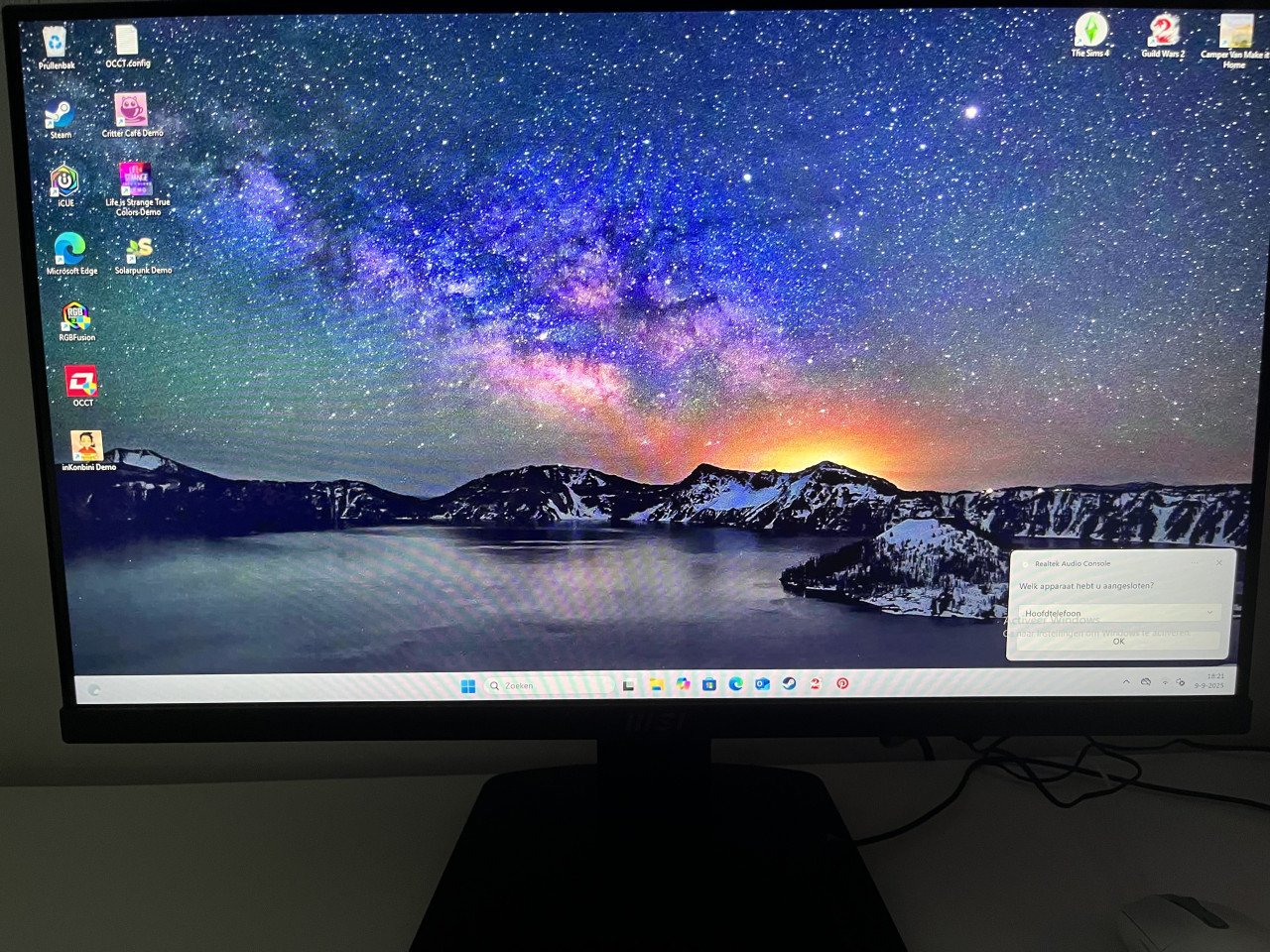Select the Solarpunk Demo shortcut

[x=142, y=255]
